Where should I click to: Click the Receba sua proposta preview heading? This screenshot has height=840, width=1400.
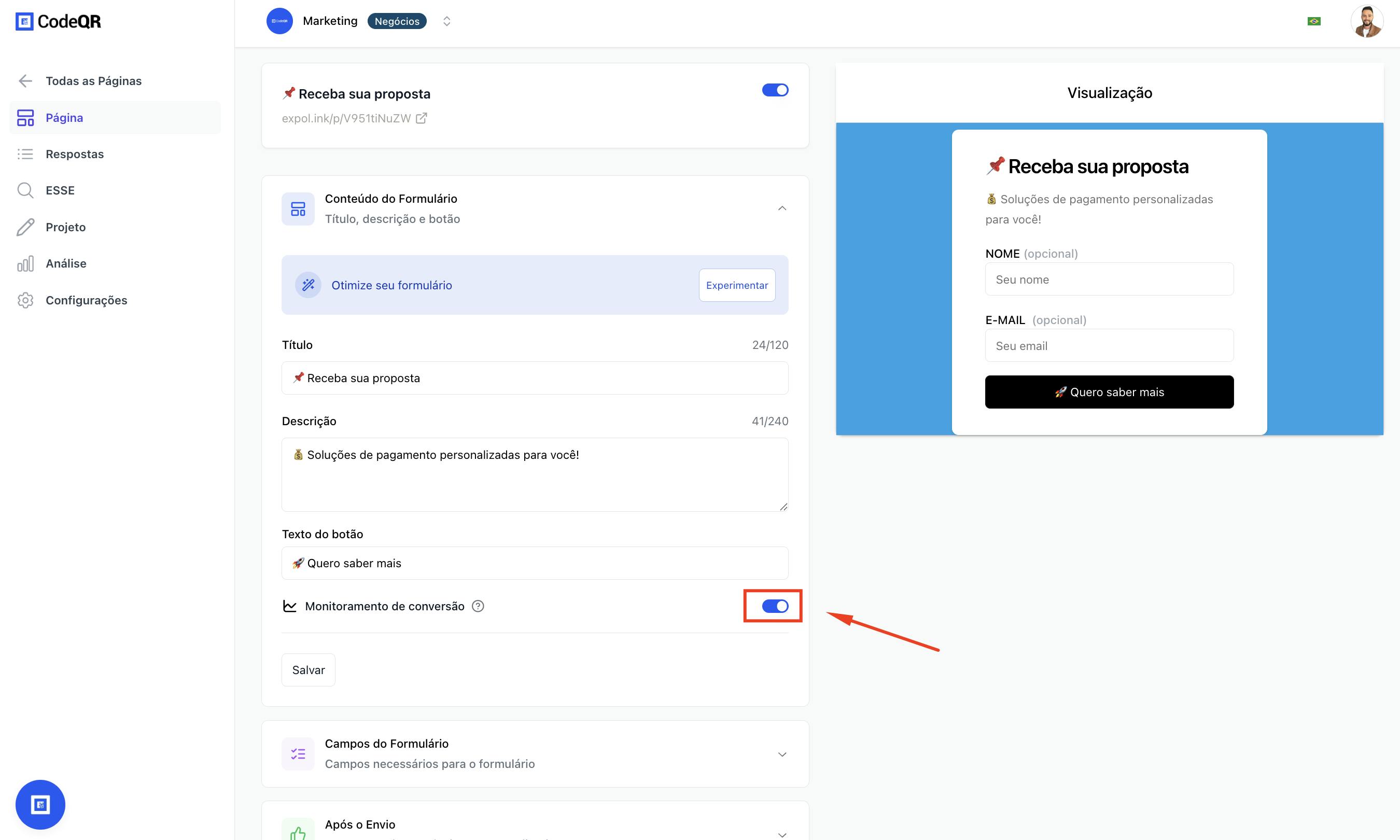coord(1087,166)
